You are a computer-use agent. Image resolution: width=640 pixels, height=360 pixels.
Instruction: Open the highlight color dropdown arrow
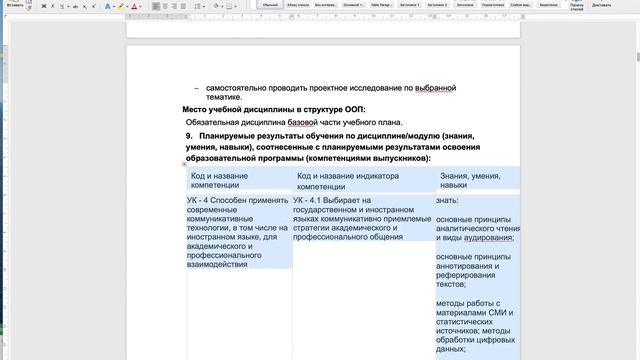tap(127, 7)
